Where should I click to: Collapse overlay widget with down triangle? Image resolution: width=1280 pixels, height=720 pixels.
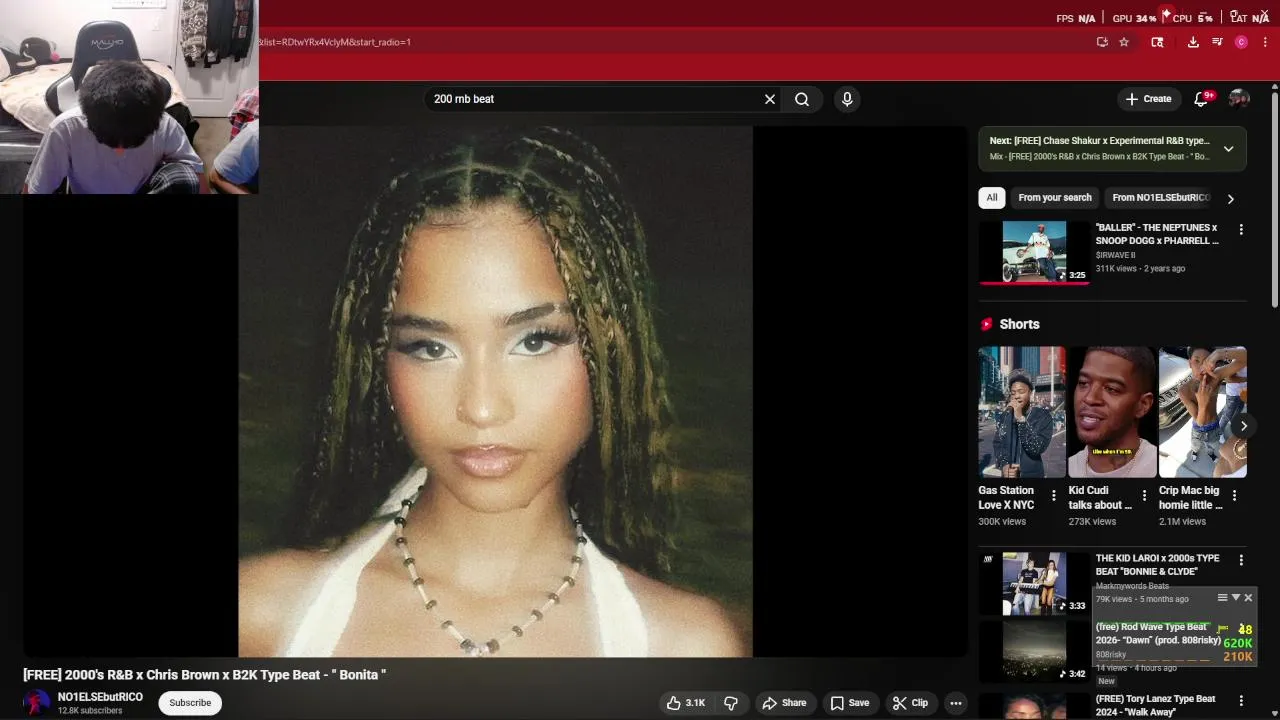click(x=1235, y=598)
